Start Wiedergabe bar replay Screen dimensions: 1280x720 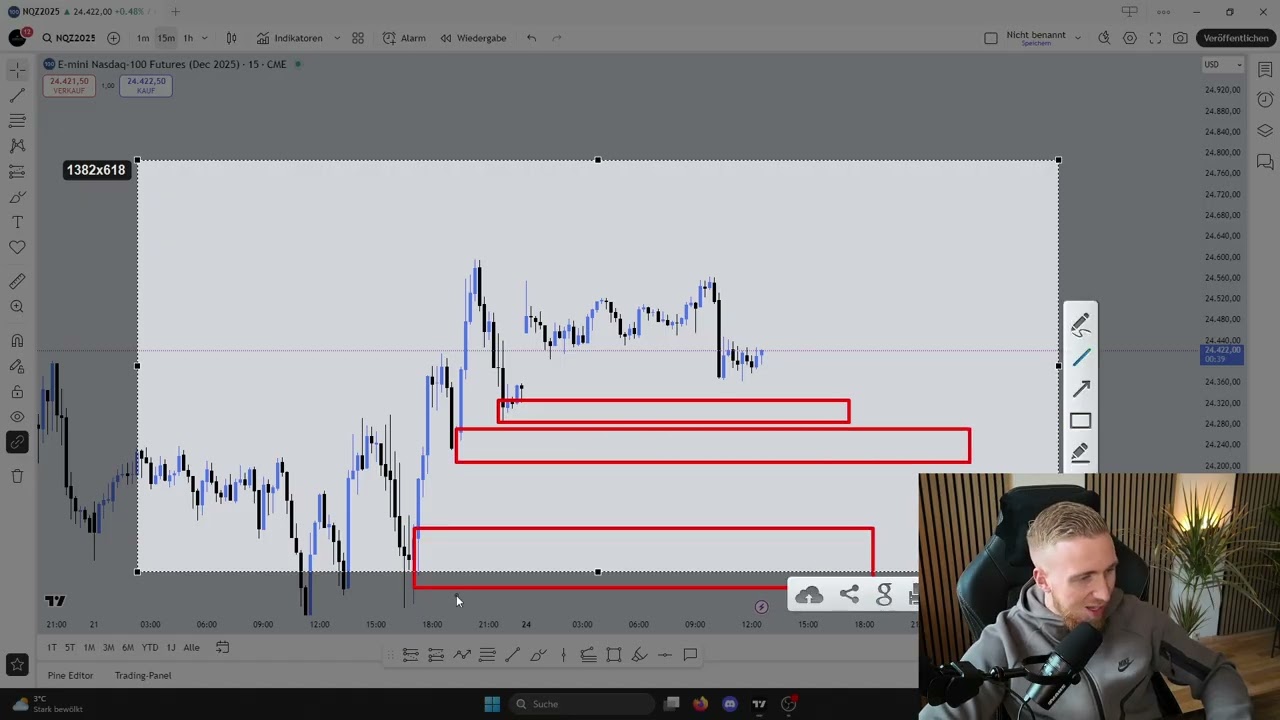[473, 38]
